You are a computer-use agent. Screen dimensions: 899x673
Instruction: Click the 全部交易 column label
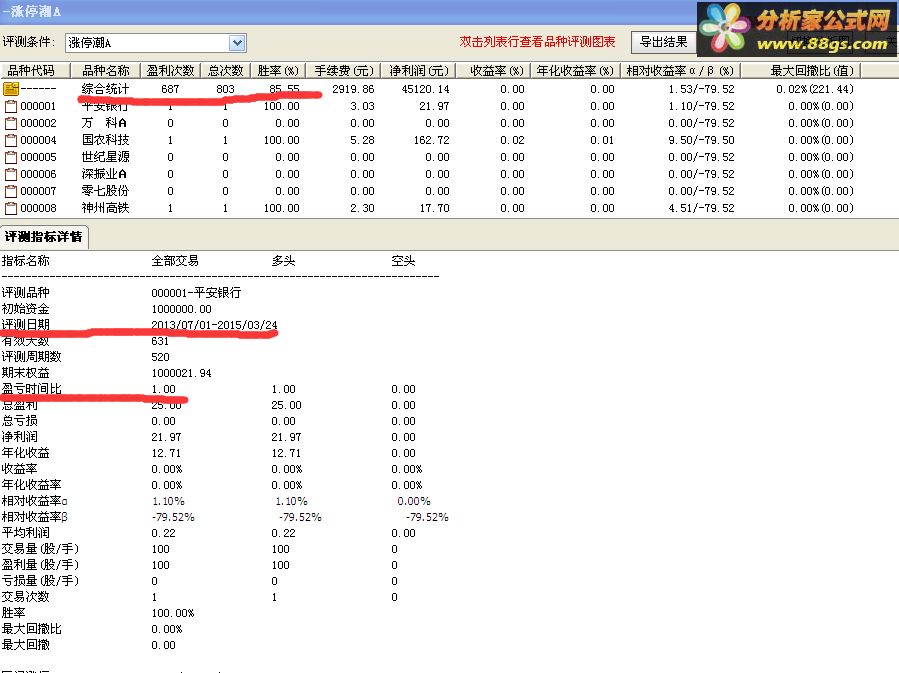pyautogui.click(x=175, y=261)
